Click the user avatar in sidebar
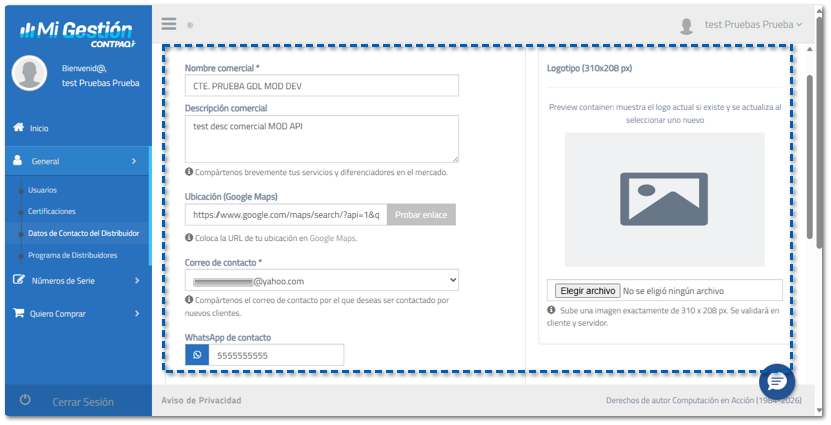Viewport: 831px width, 425px height. [30, 74]
